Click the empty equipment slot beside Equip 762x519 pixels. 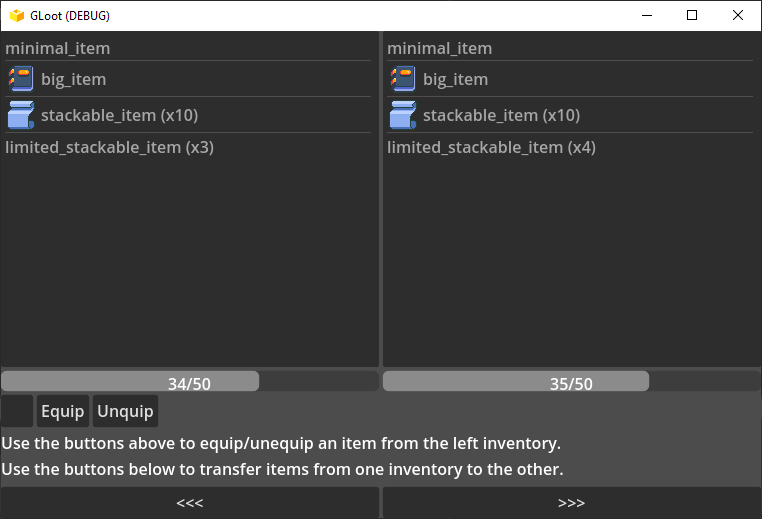click(x=17, y=411)
